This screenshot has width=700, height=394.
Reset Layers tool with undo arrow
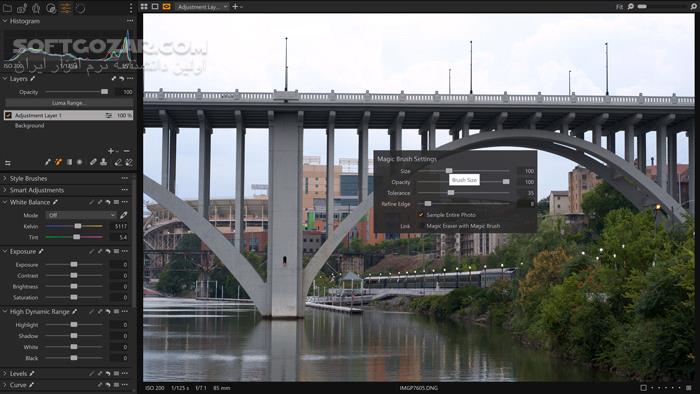[x=121, y=79]
